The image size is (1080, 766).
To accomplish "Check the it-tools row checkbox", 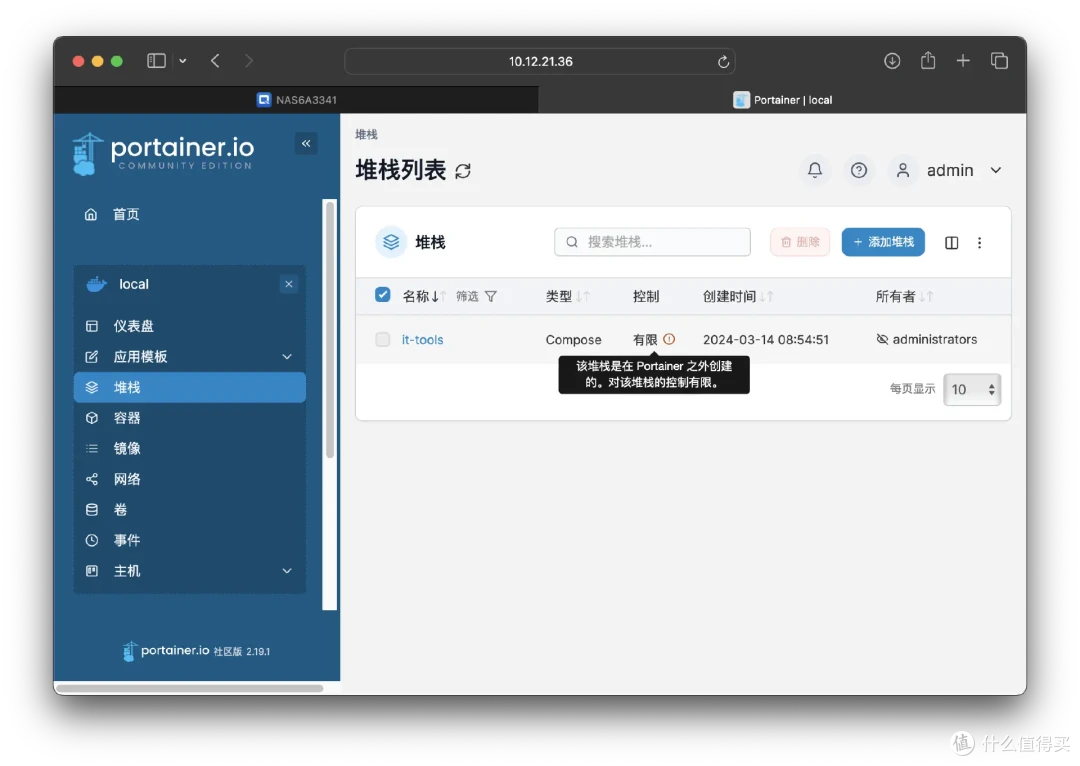I will (382, 339).
